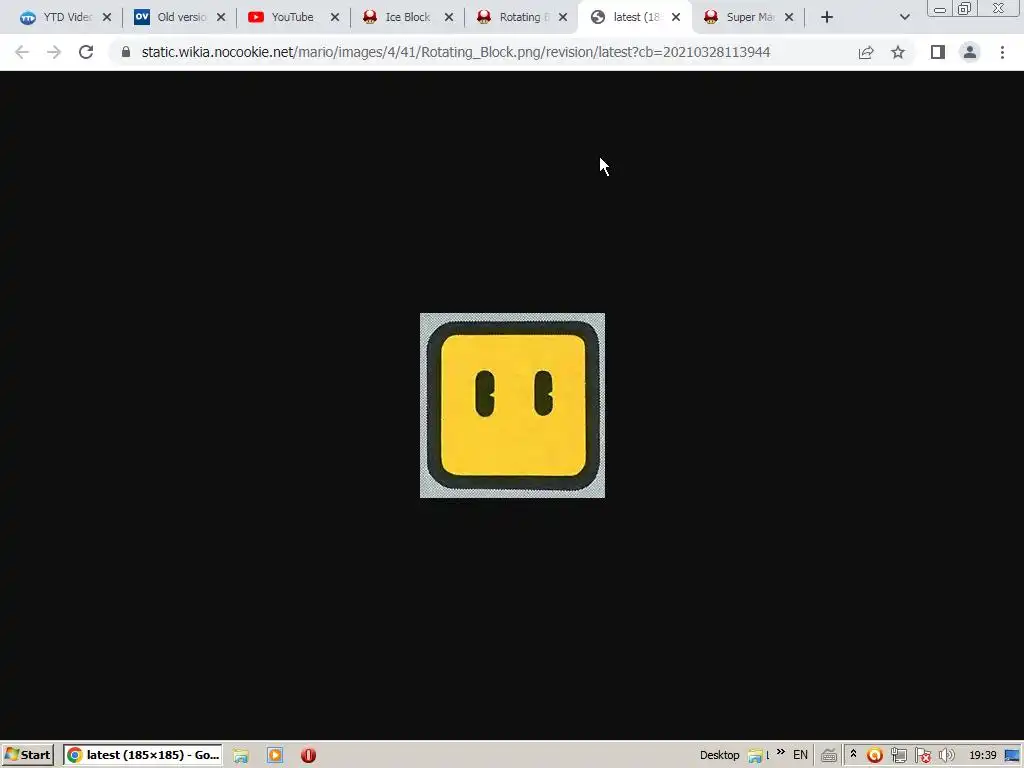Open the profile account menu
Viewport: 1024px width, 768px height.
(970, 52)
